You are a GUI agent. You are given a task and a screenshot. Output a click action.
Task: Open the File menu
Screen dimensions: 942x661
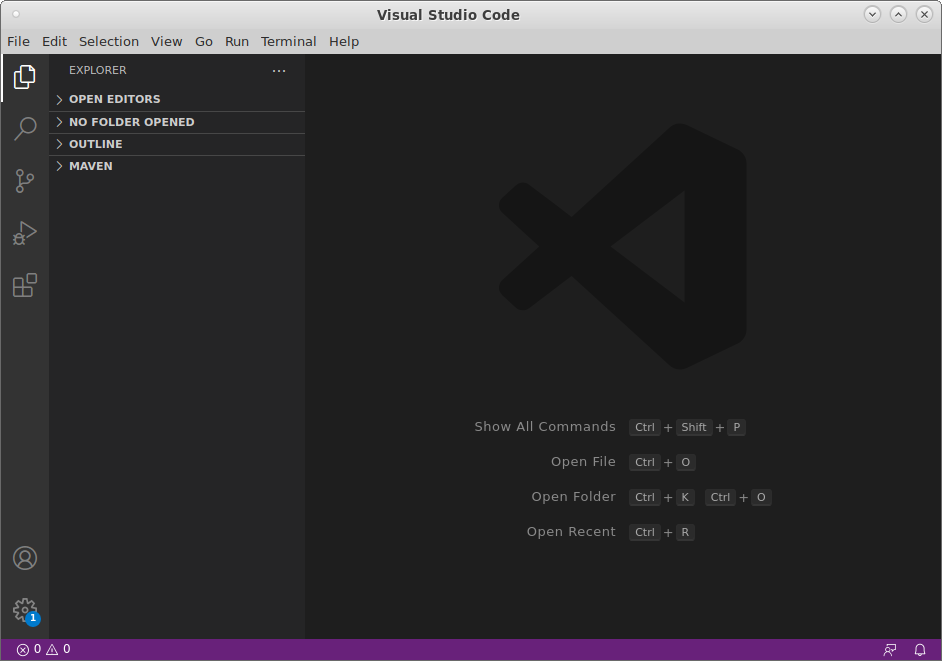pos(18,42)
